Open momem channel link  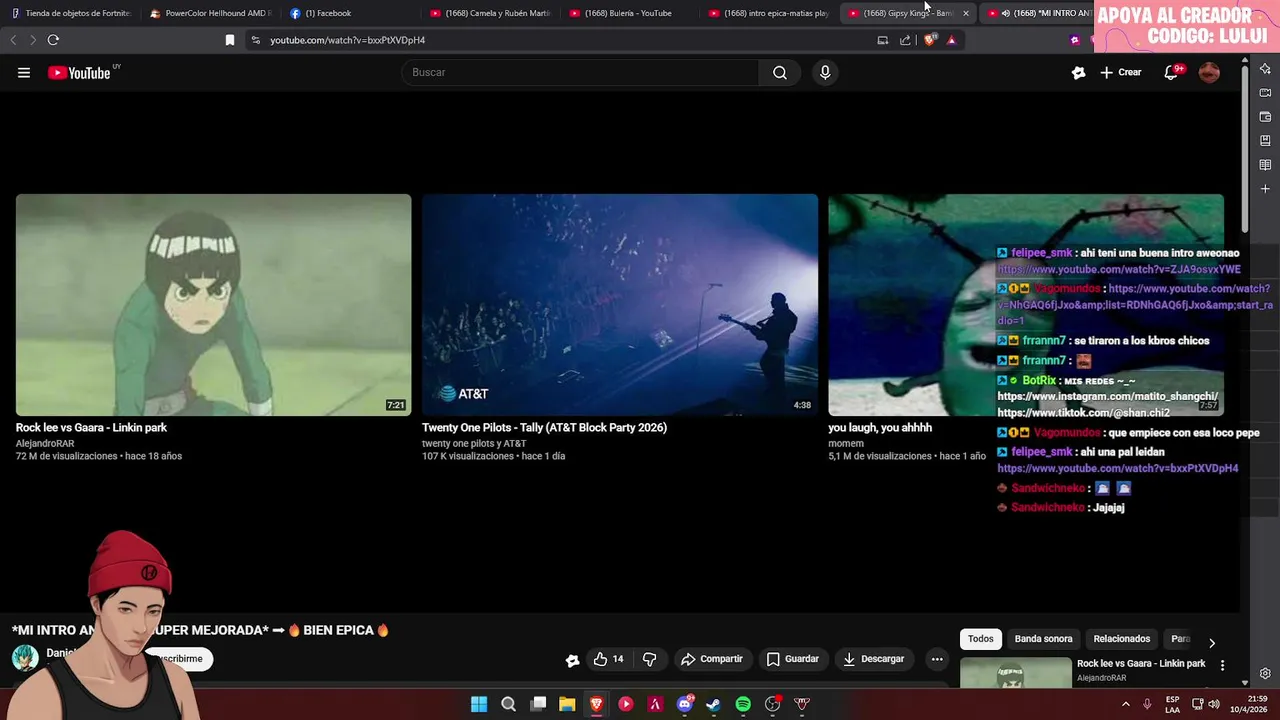point(845,444)
